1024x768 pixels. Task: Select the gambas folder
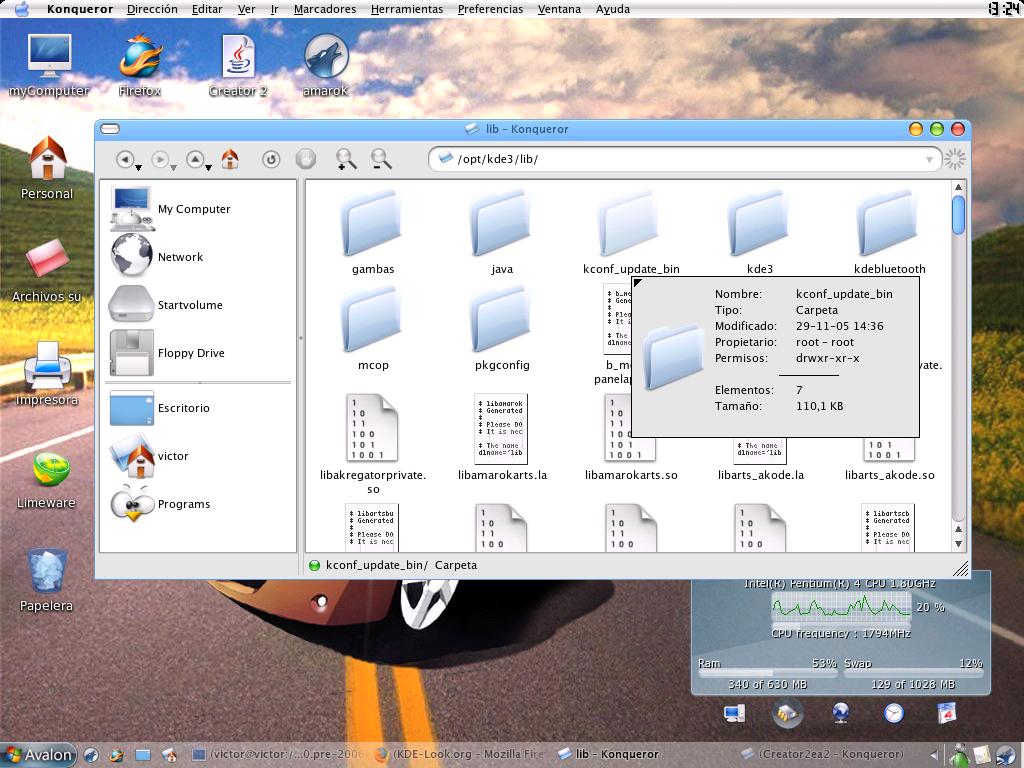pos(372,232)
